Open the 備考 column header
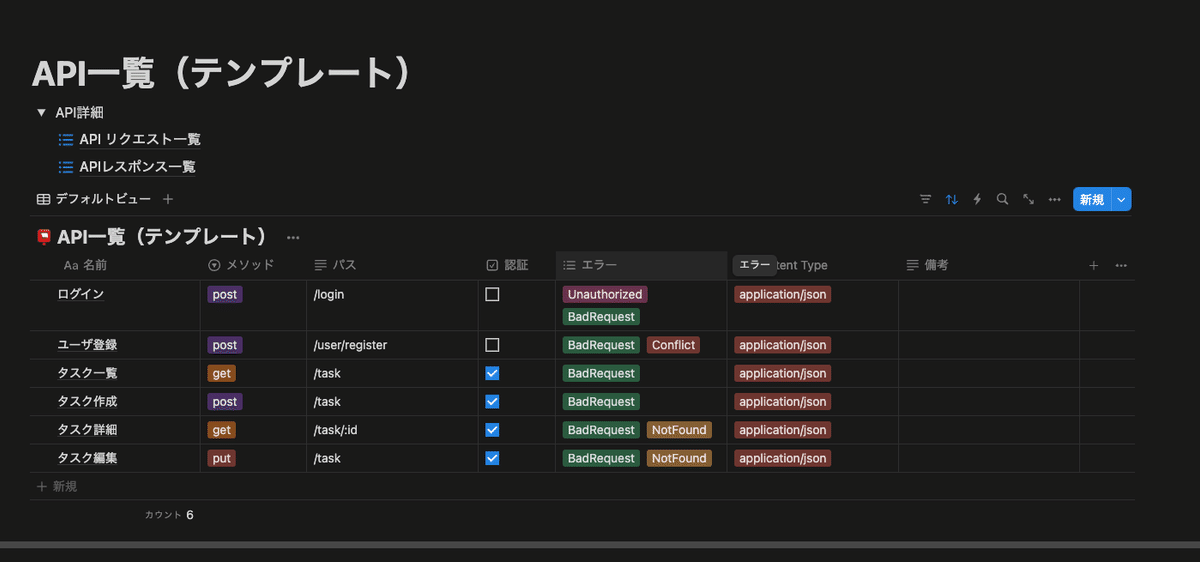The image size is (1200, 562). coord(989,265)
